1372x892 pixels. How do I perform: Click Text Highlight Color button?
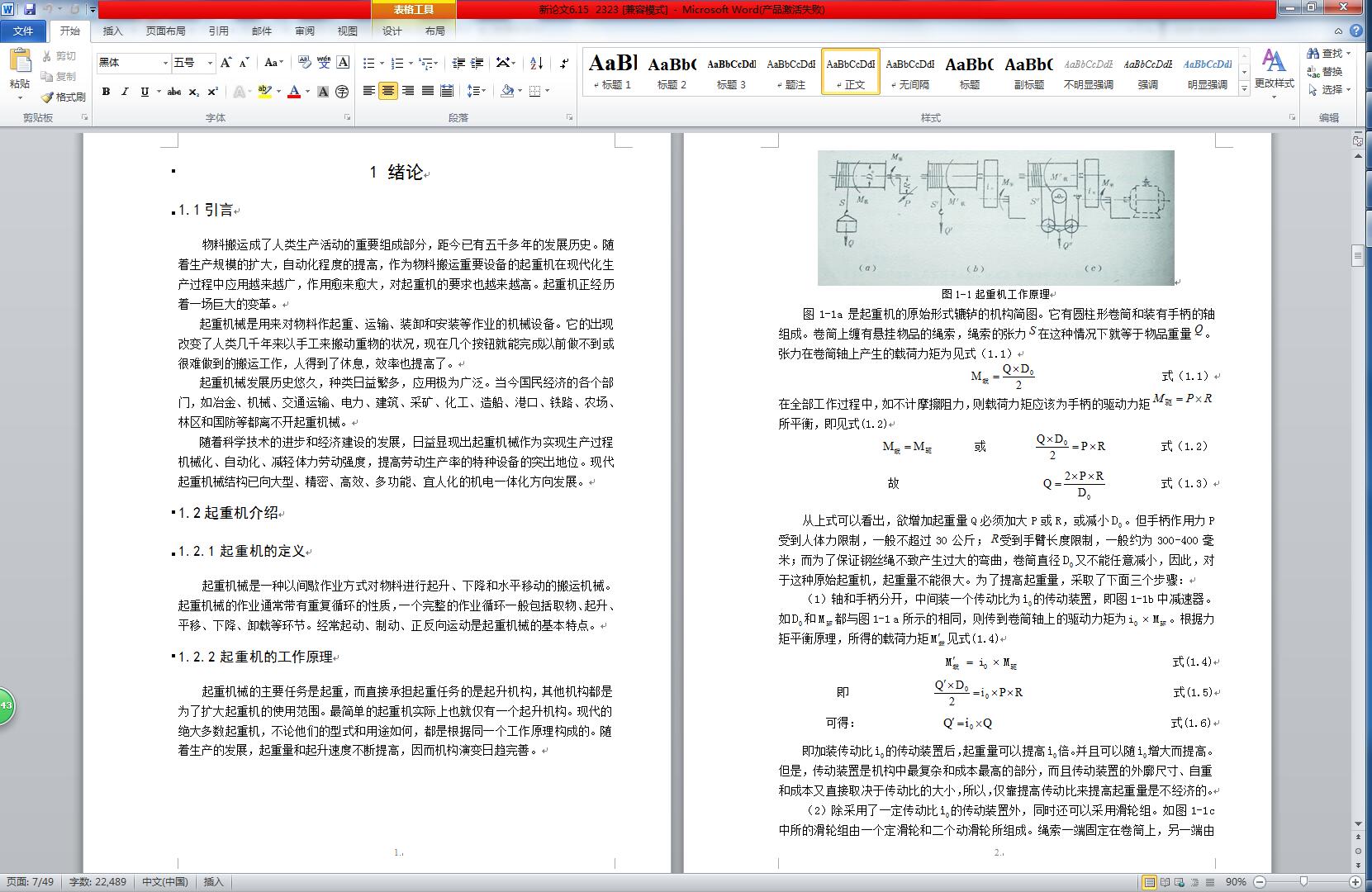pyautogui.click(x=264, y=92)
